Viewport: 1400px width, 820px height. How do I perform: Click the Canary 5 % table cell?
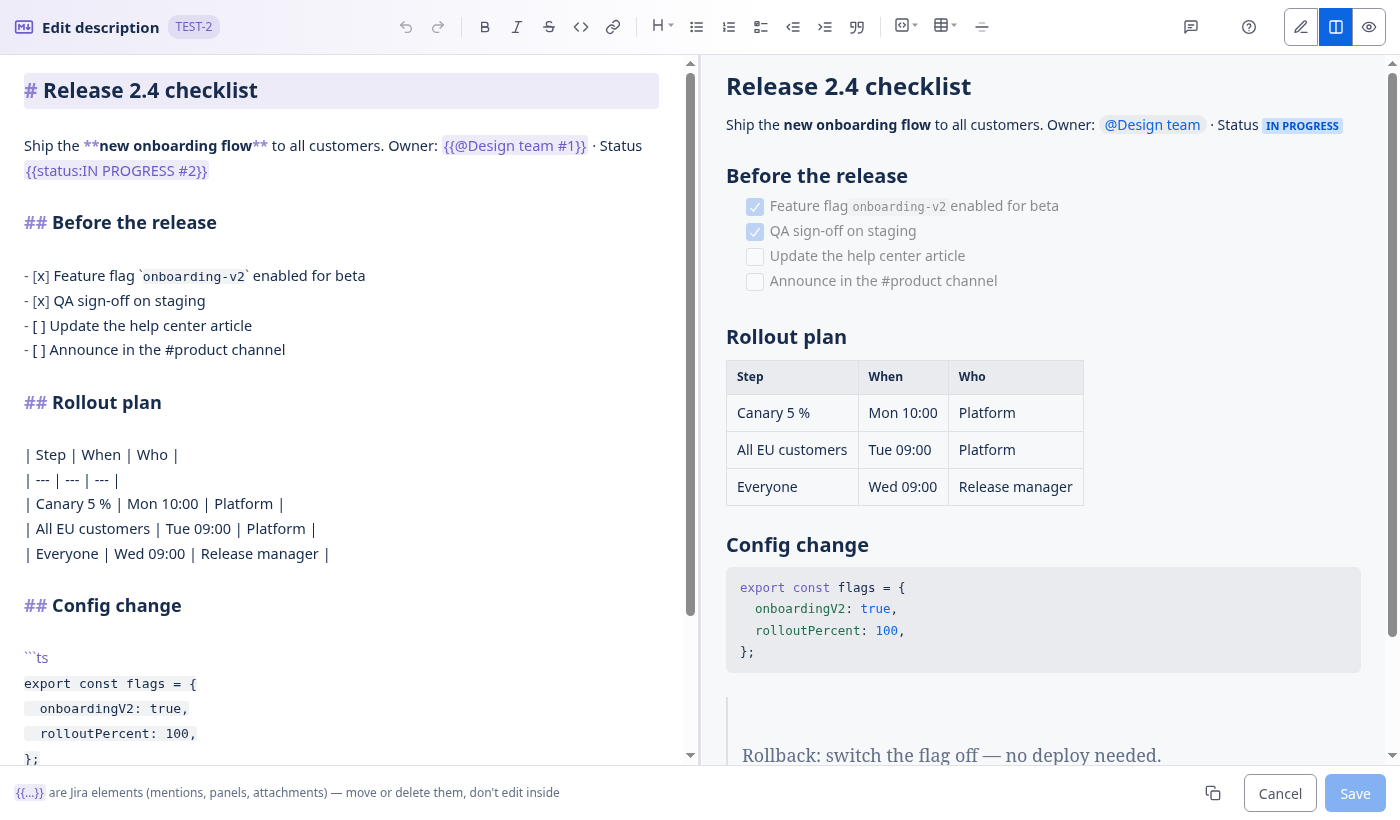click(792, 413)
